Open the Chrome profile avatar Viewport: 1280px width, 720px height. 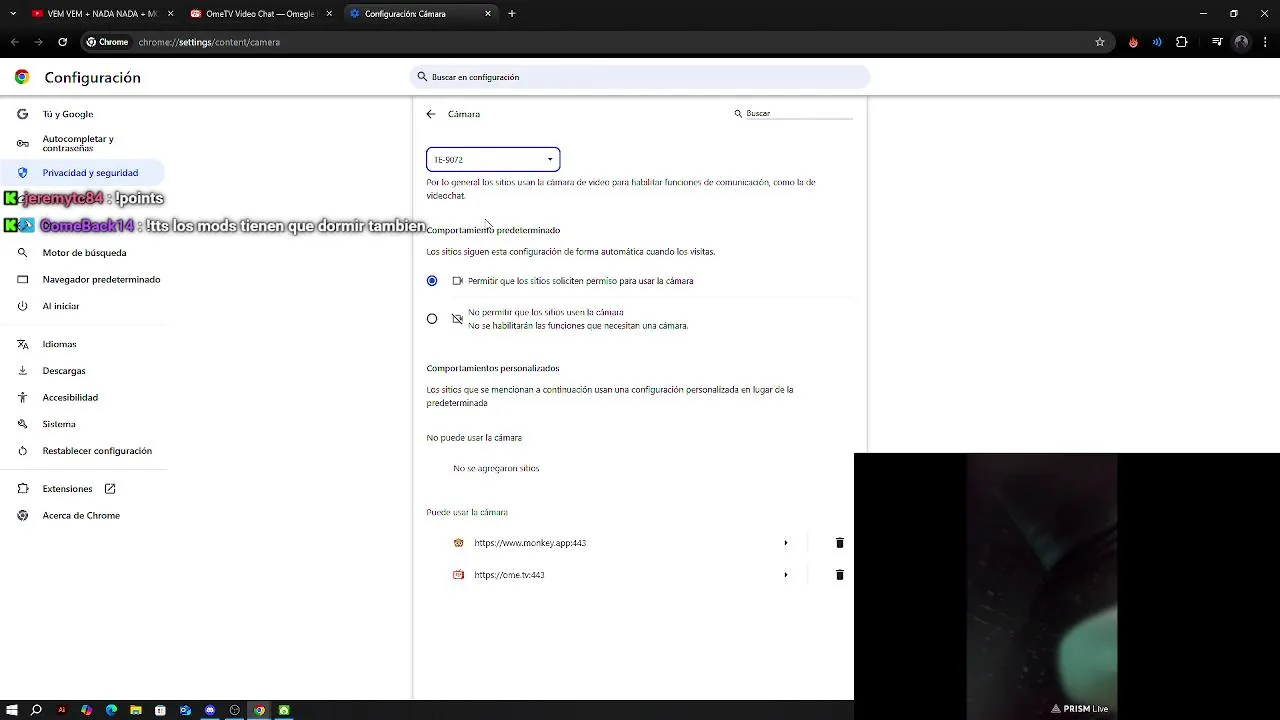coord(1241,42)
